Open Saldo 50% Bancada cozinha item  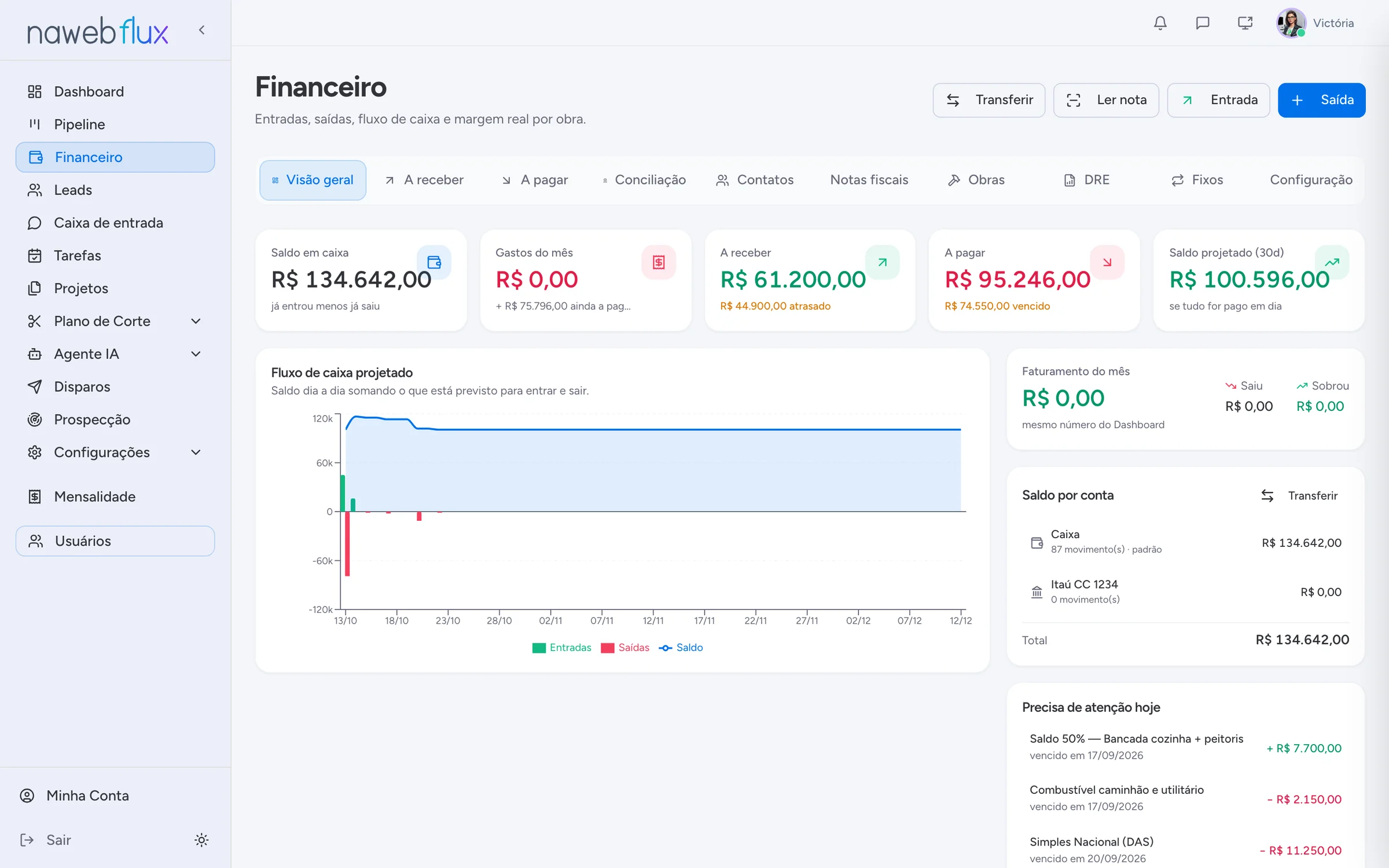point(1186,746)
